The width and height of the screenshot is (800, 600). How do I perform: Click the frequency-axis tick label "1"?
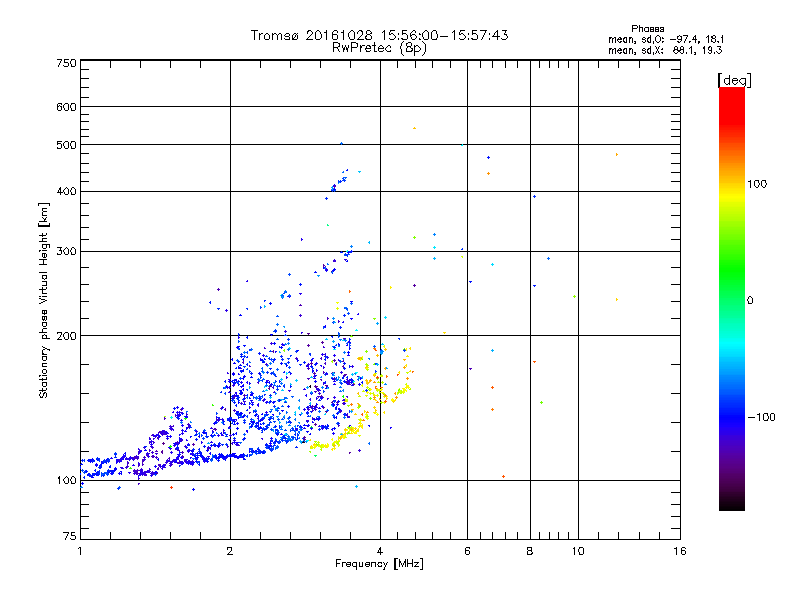coord(80,551)
